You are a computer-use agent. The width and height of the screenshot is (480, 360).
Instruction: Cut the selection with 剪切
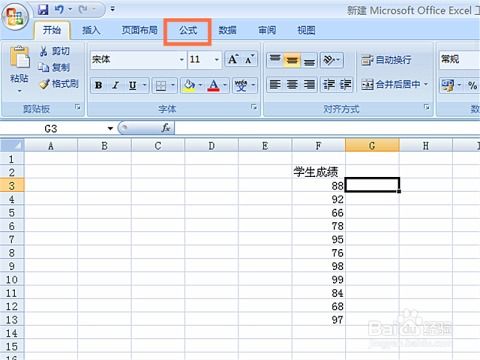tap(55, 51)
